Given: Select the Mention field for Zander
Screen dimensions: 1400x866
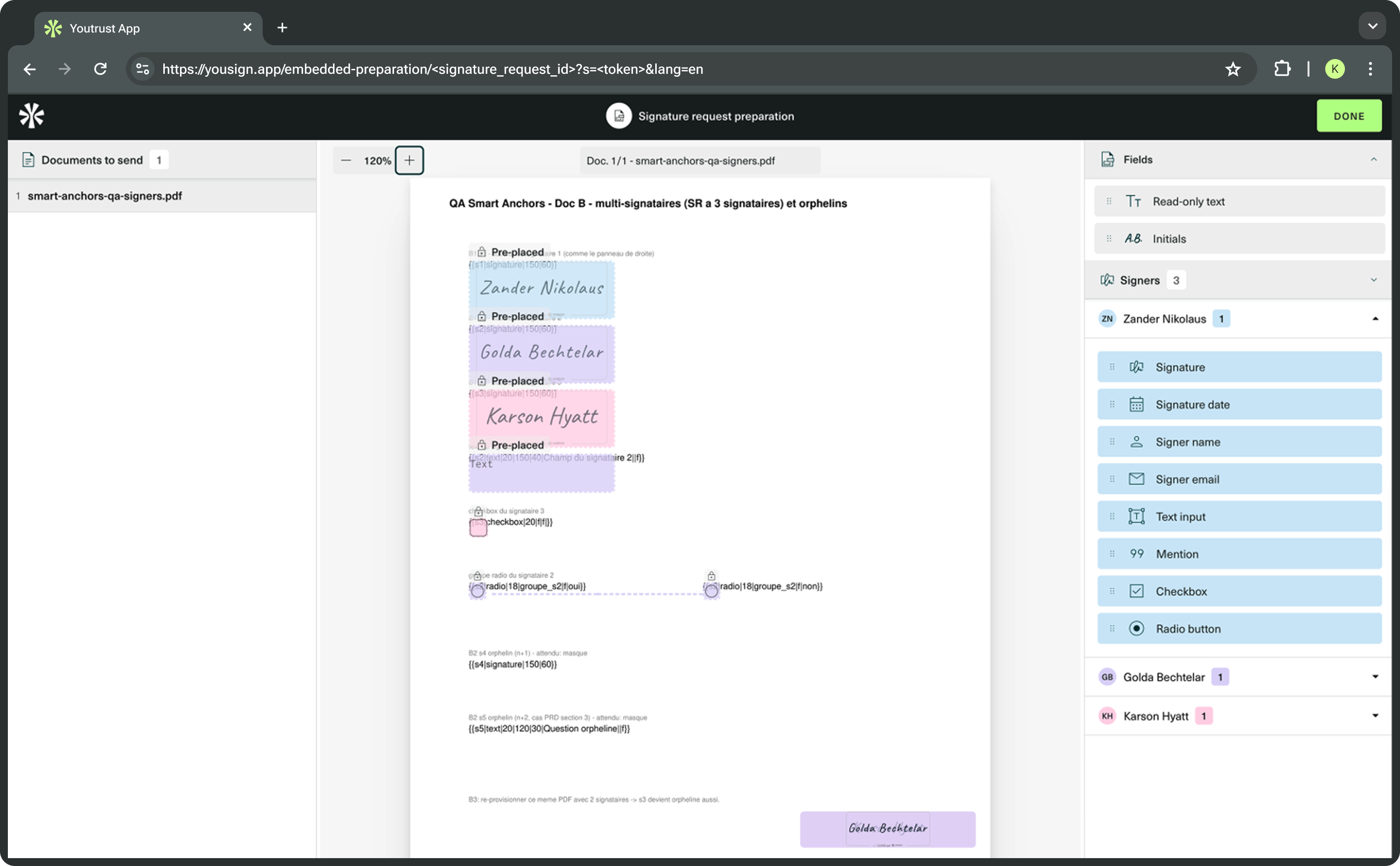Looking at the screenshot, I should coord(1239,554).
